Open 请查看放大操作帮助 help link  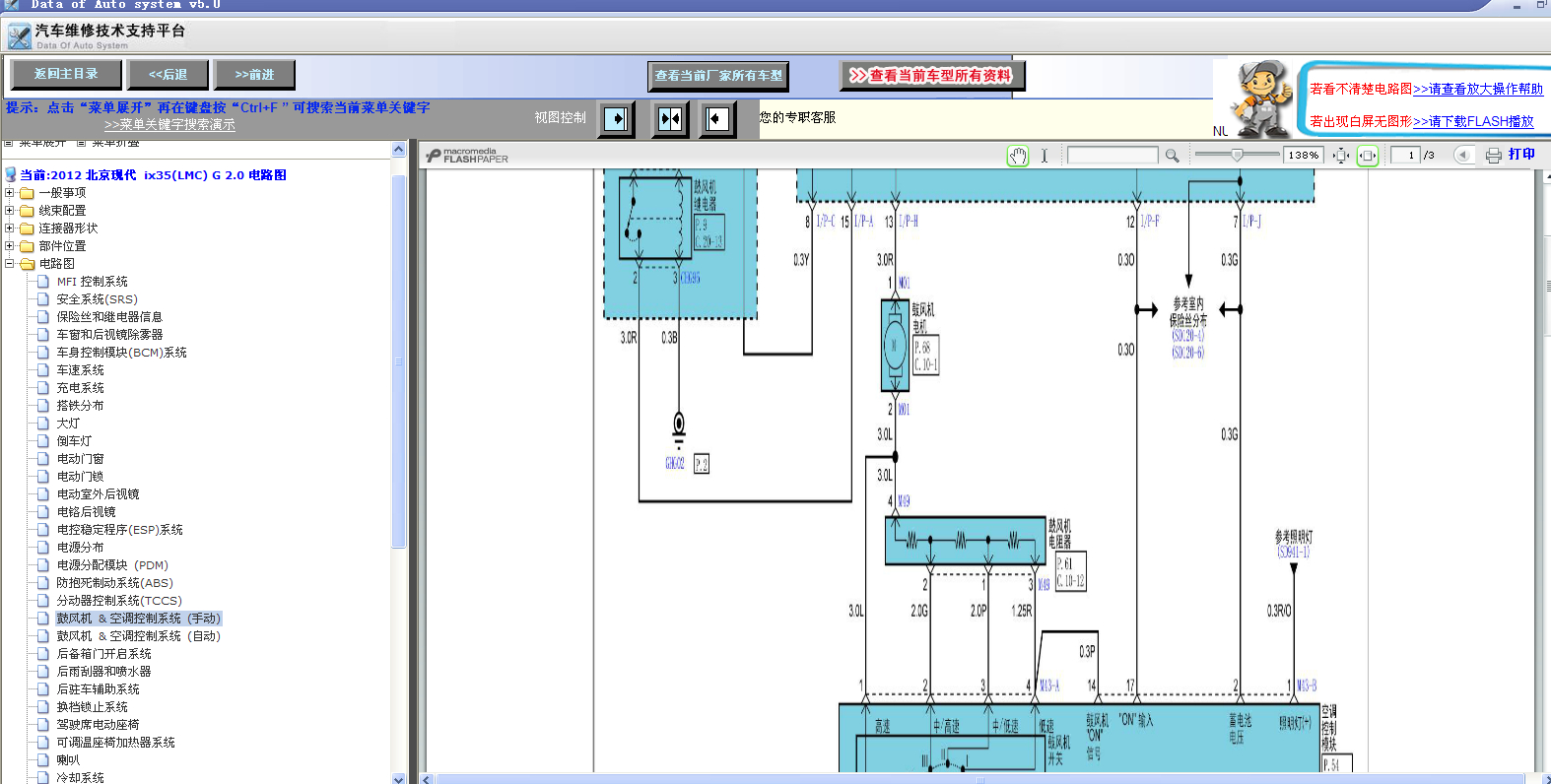1478,89
